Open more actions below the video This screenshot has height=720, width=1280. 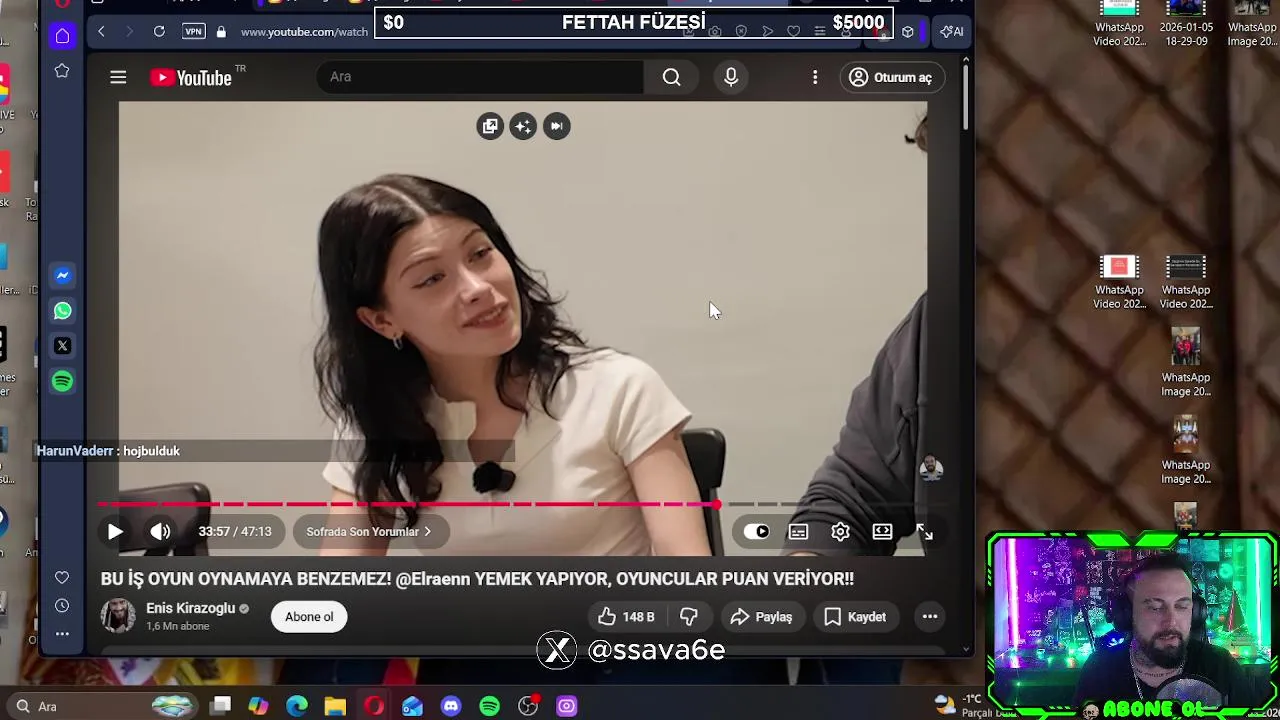(930, 617)
